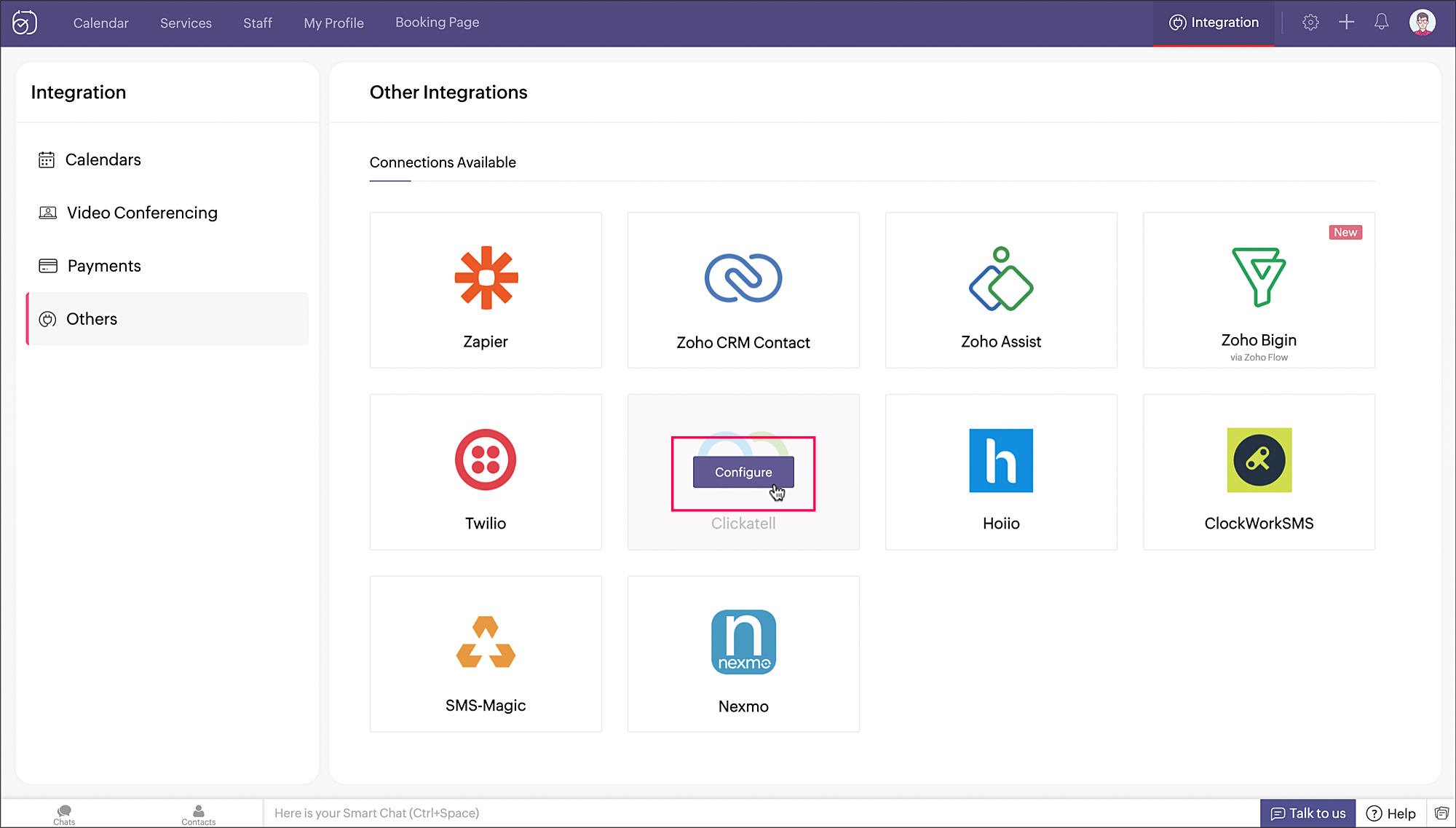Open the Calendar menu
Screen dimensions: 1456x828
(100, 23)
